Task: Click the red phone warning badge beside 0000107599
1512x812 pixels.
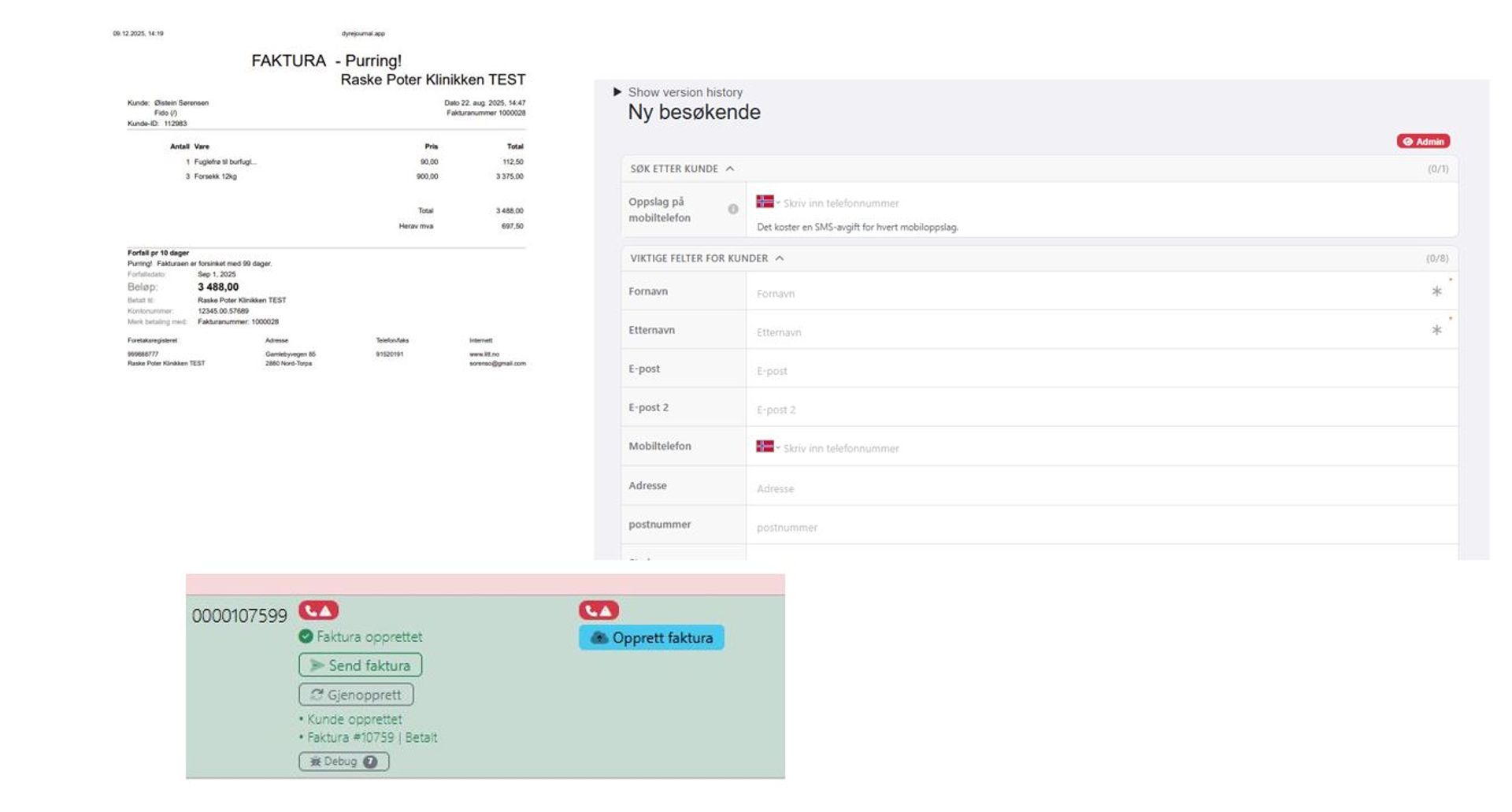Action: [x=318, y=610]
